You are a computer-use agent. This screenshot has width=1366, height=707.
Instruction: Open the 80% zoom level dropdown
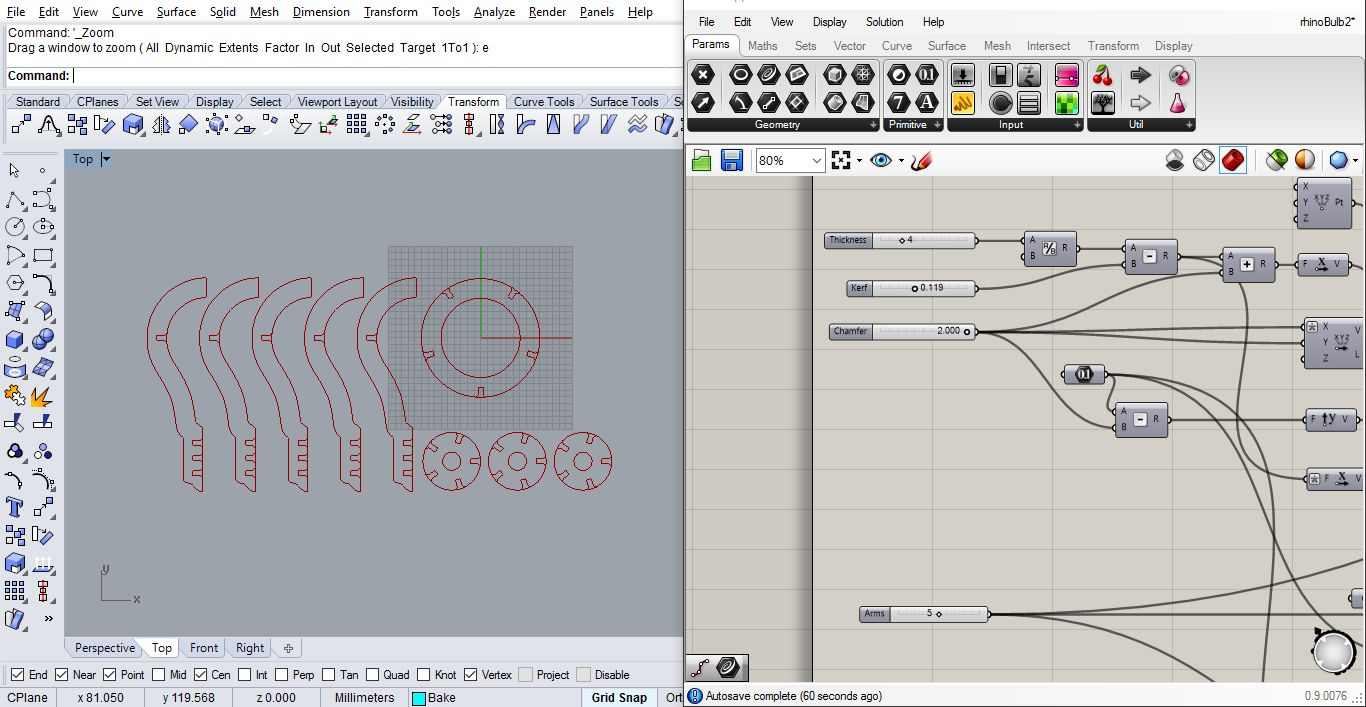[x=816, y=160]
